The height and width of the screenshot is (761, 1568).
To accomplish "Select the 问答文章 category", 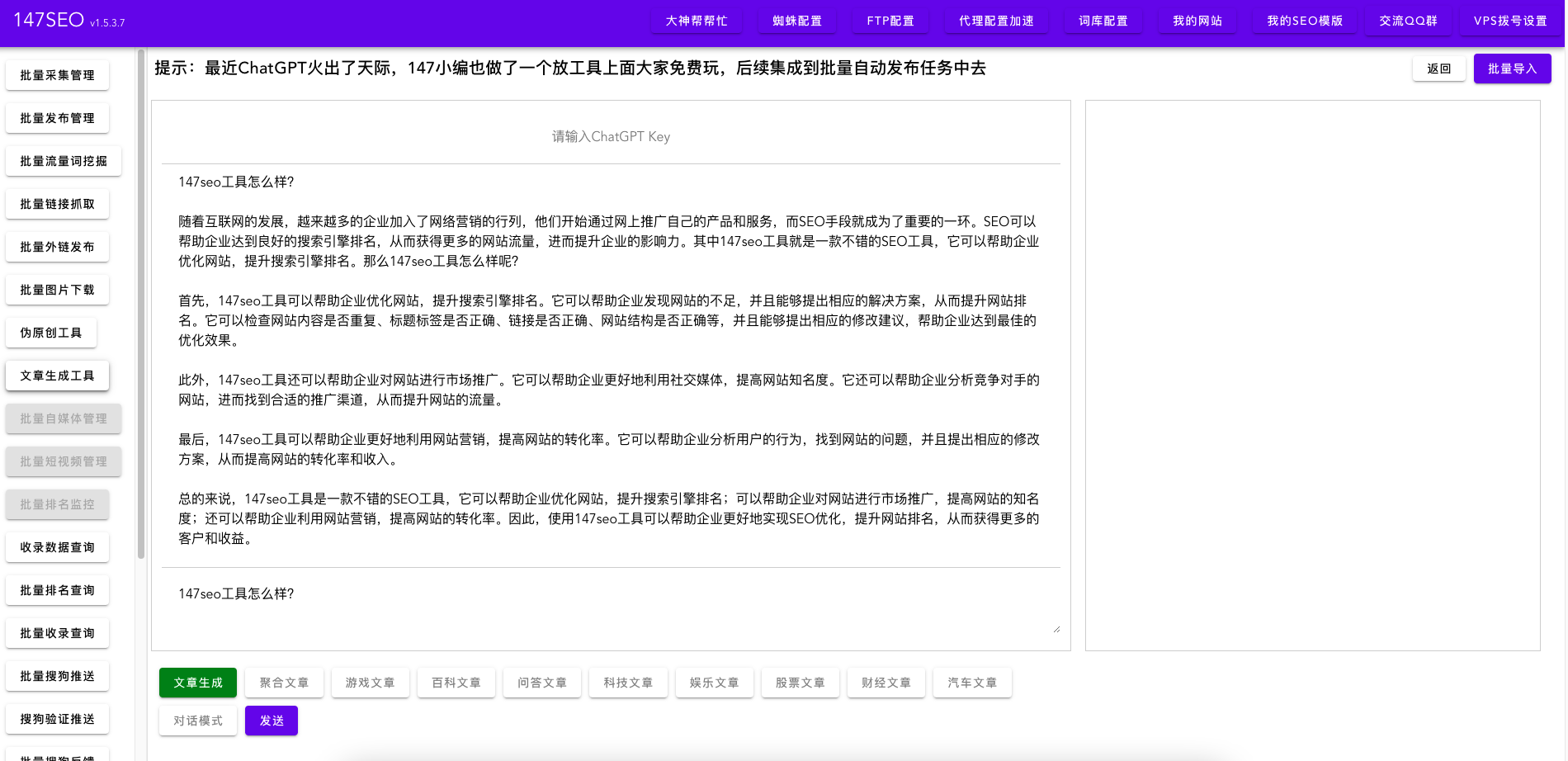I will [x=542, y=683].
